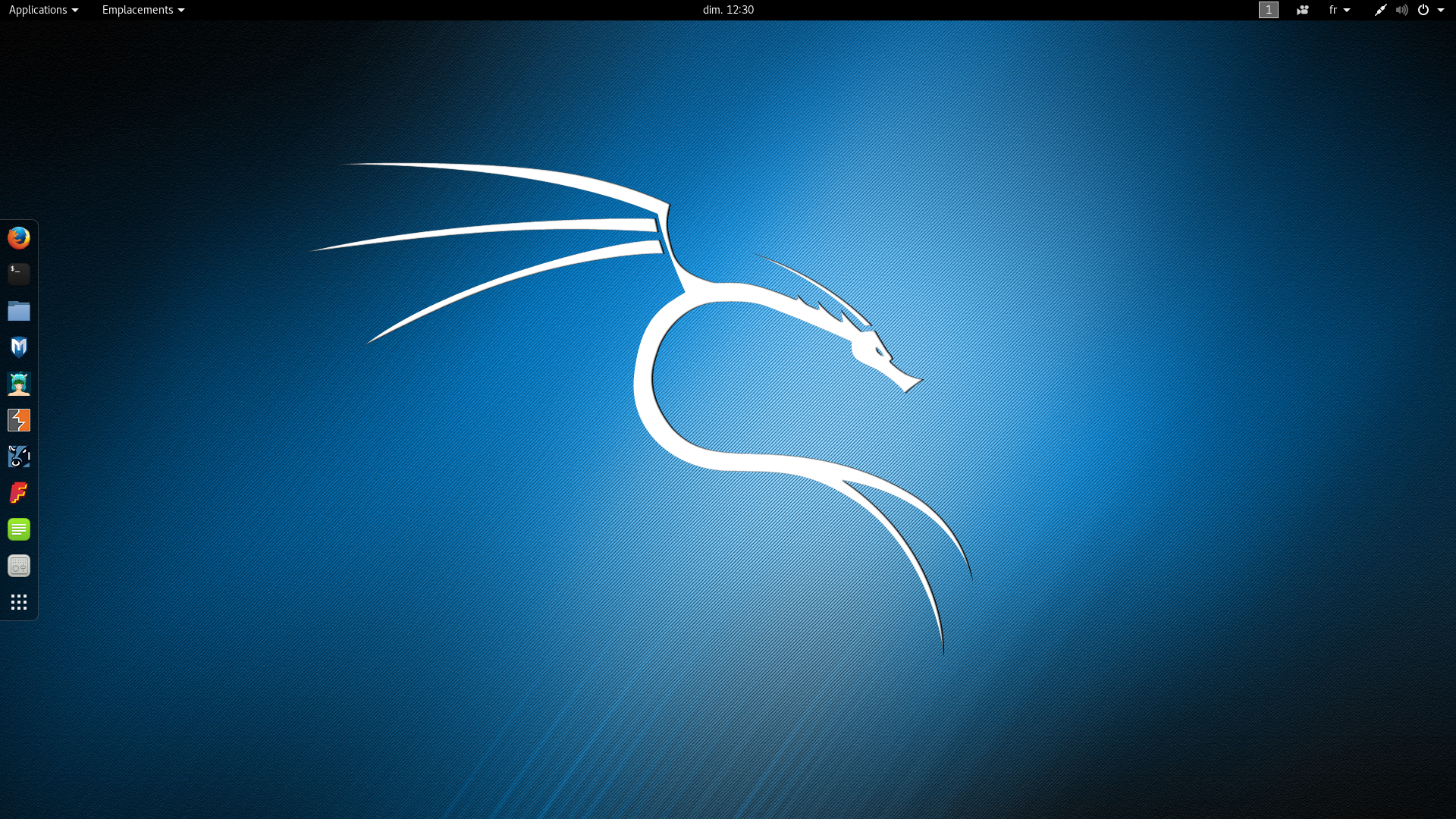This screenshot has width=1456, height=819.
Task: Open Burp Suite orange icon in dock
Action: [x=19, y=420]
